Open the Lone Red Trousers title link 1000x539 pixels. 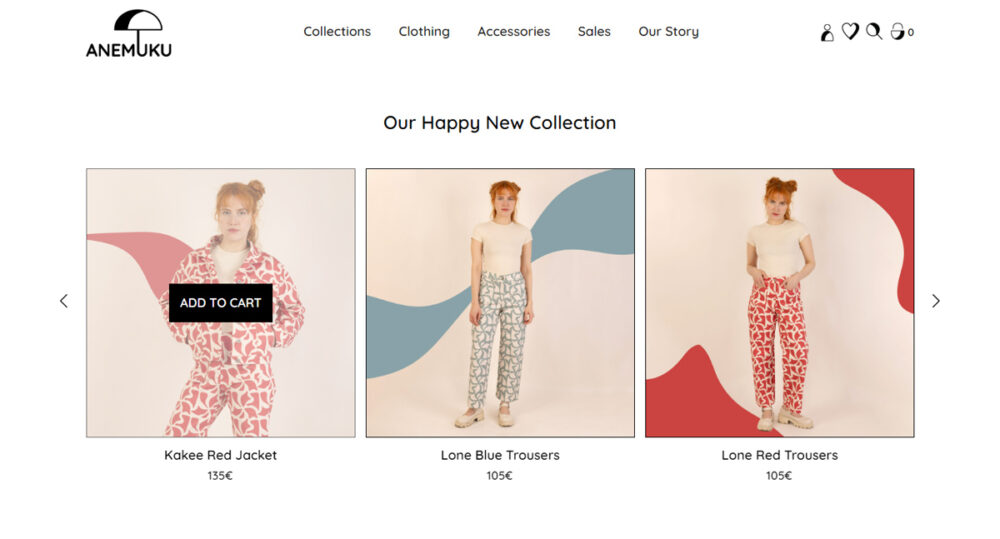pos(780,455)
